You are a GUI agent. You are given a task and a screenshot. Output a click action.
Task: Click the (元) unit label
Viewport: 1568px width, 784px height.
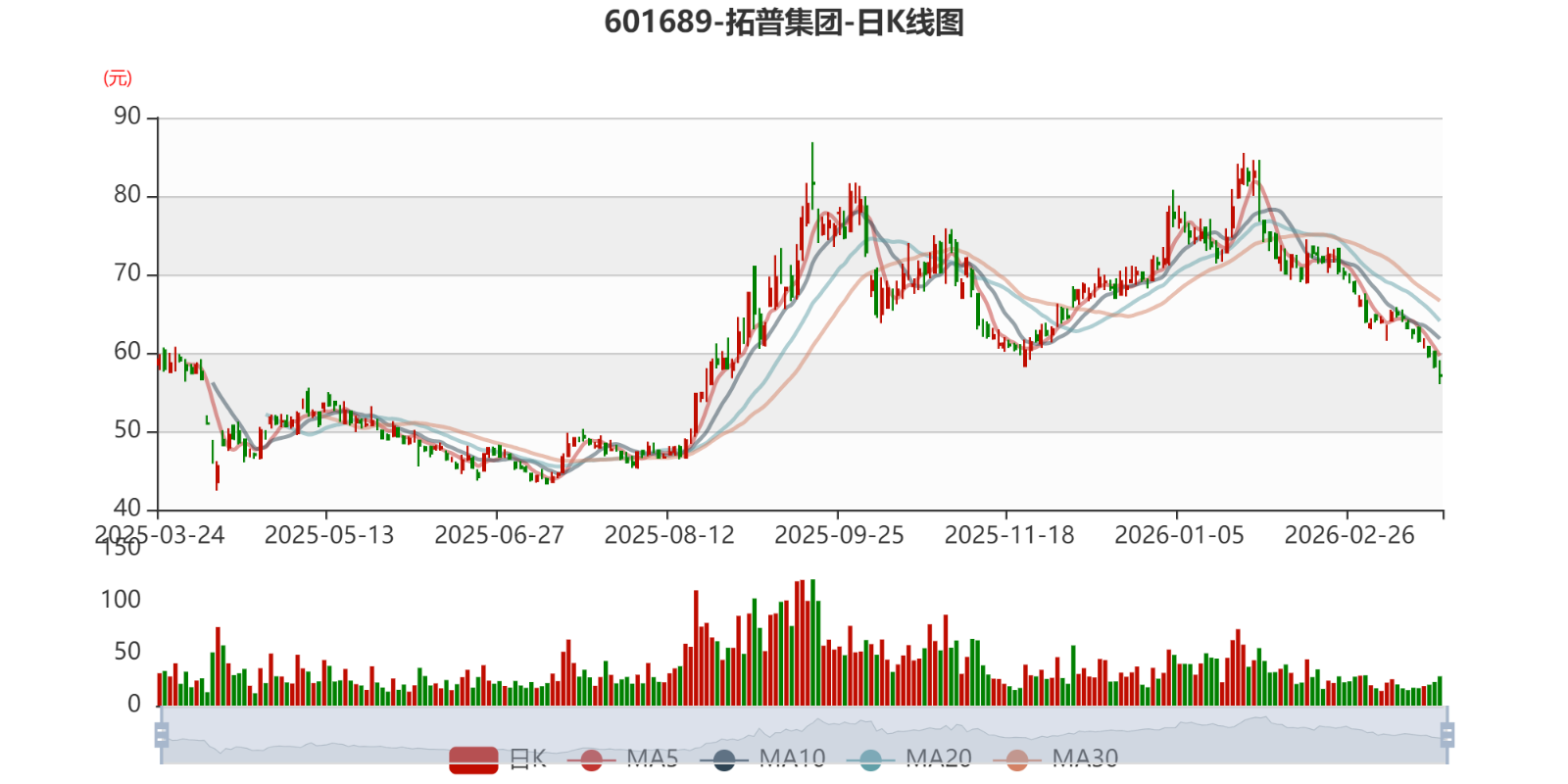click(118, 78)
